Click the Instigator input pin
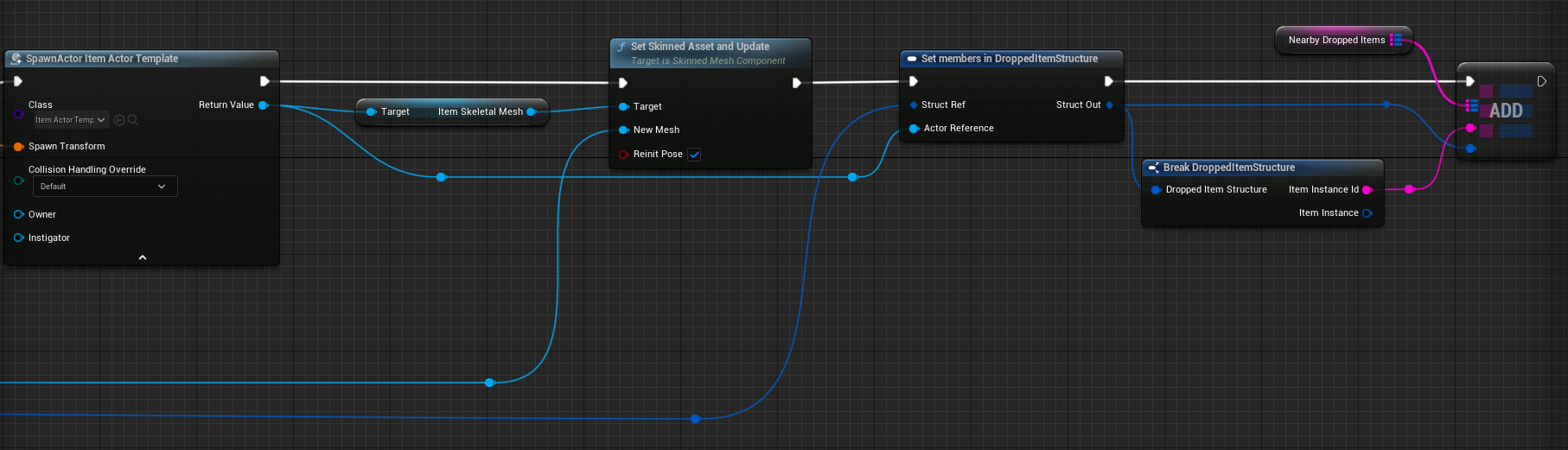 pyautogui.click(x=18, y=238)
